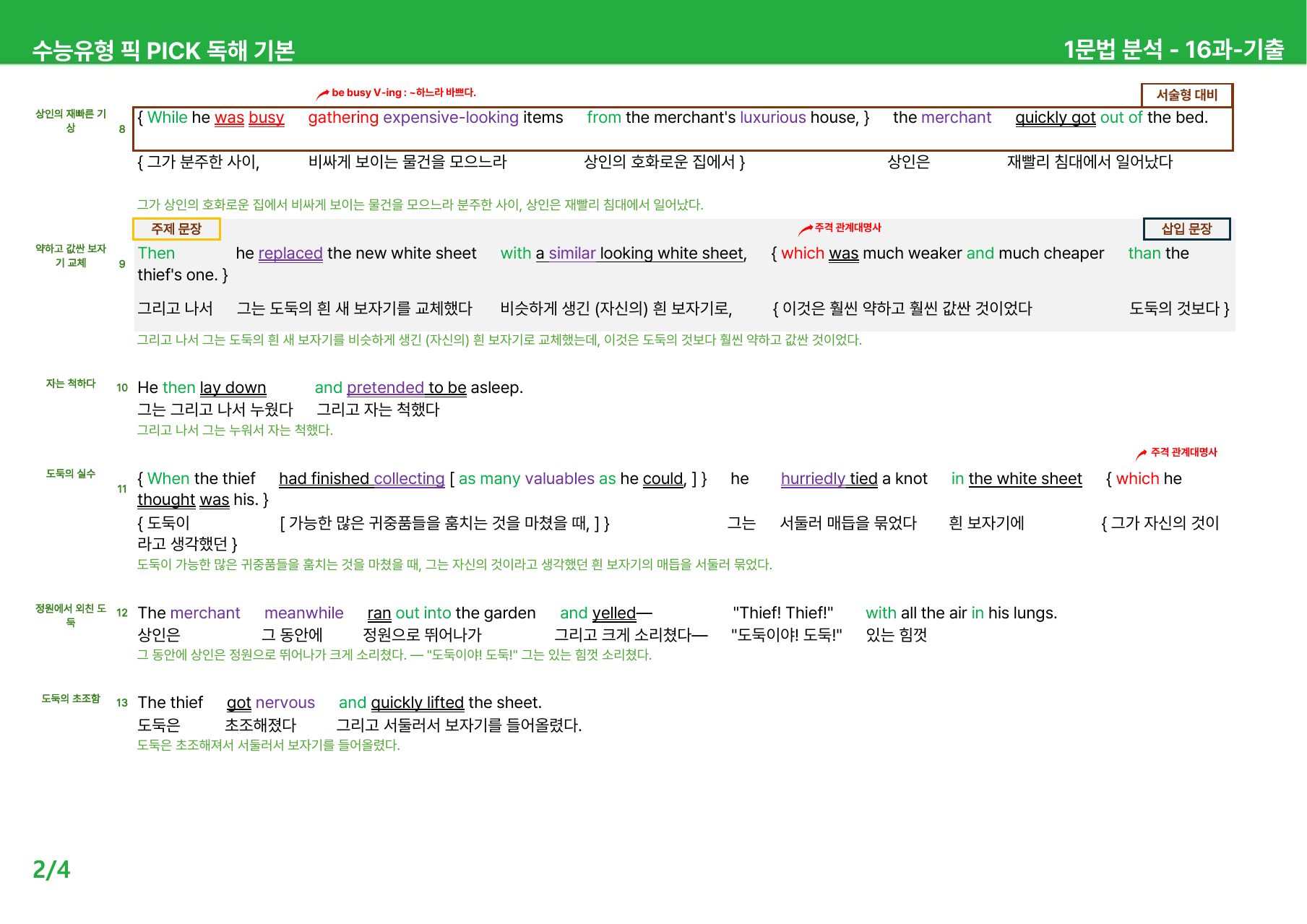Click the underlined phrase 'pretended to be'
The image size is (1307, 924).
(407, 388)
